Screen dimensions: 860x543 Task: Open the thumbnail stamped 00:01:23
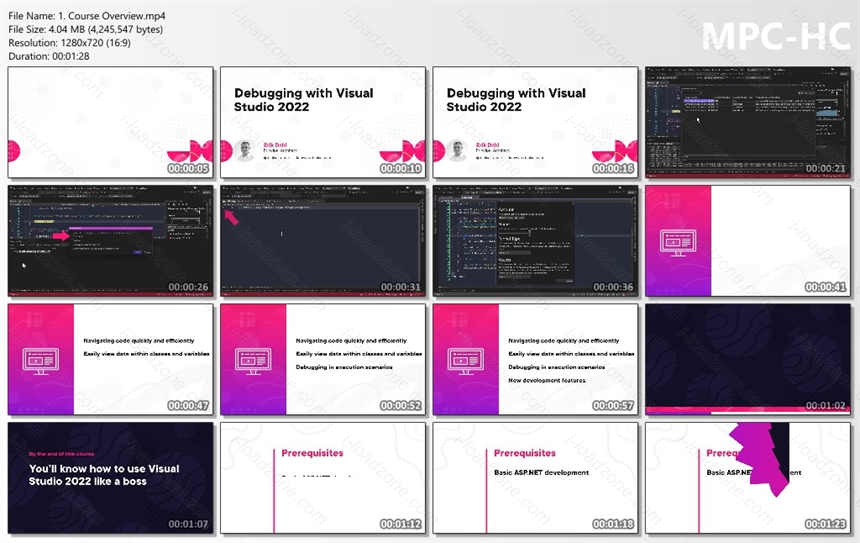748,478
